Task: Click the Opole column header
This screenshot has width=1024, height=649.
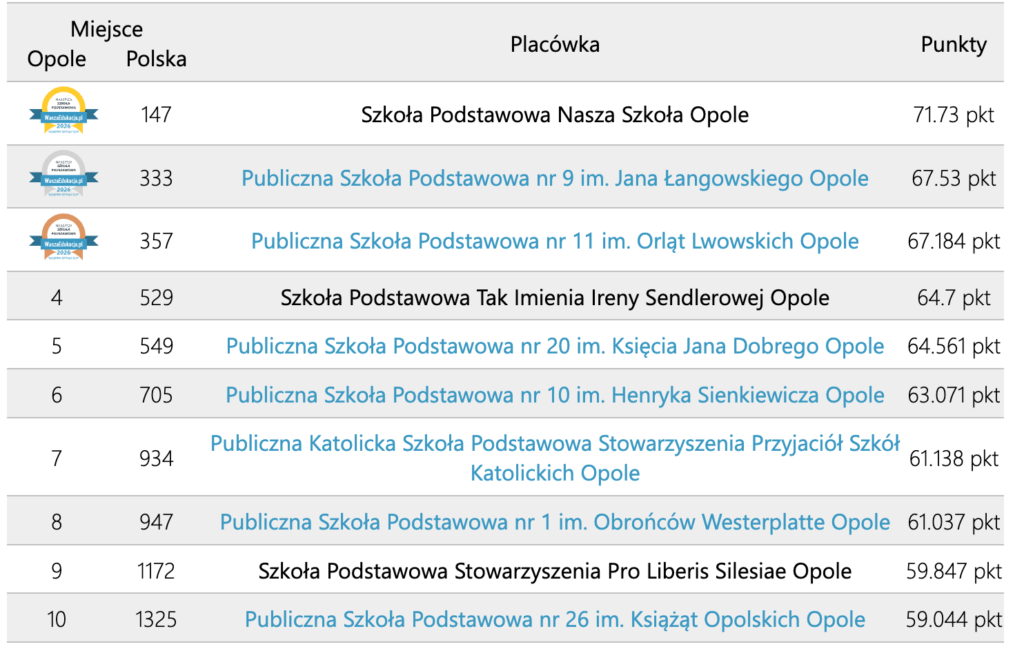Action: tap(57, 59)
